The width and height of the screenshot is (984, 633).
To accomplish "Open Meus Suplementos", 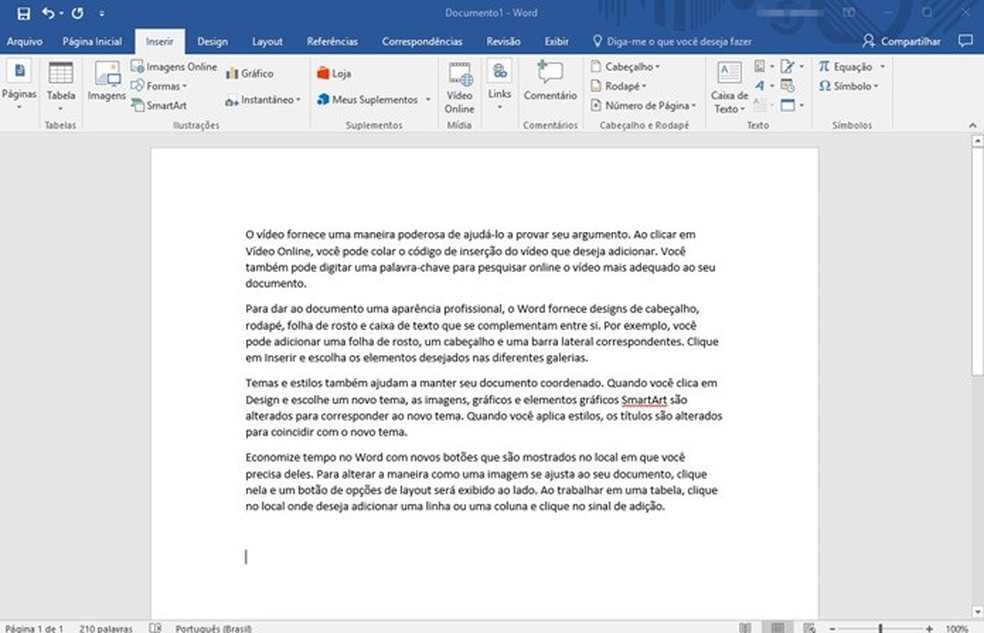I will pos(370,99).
